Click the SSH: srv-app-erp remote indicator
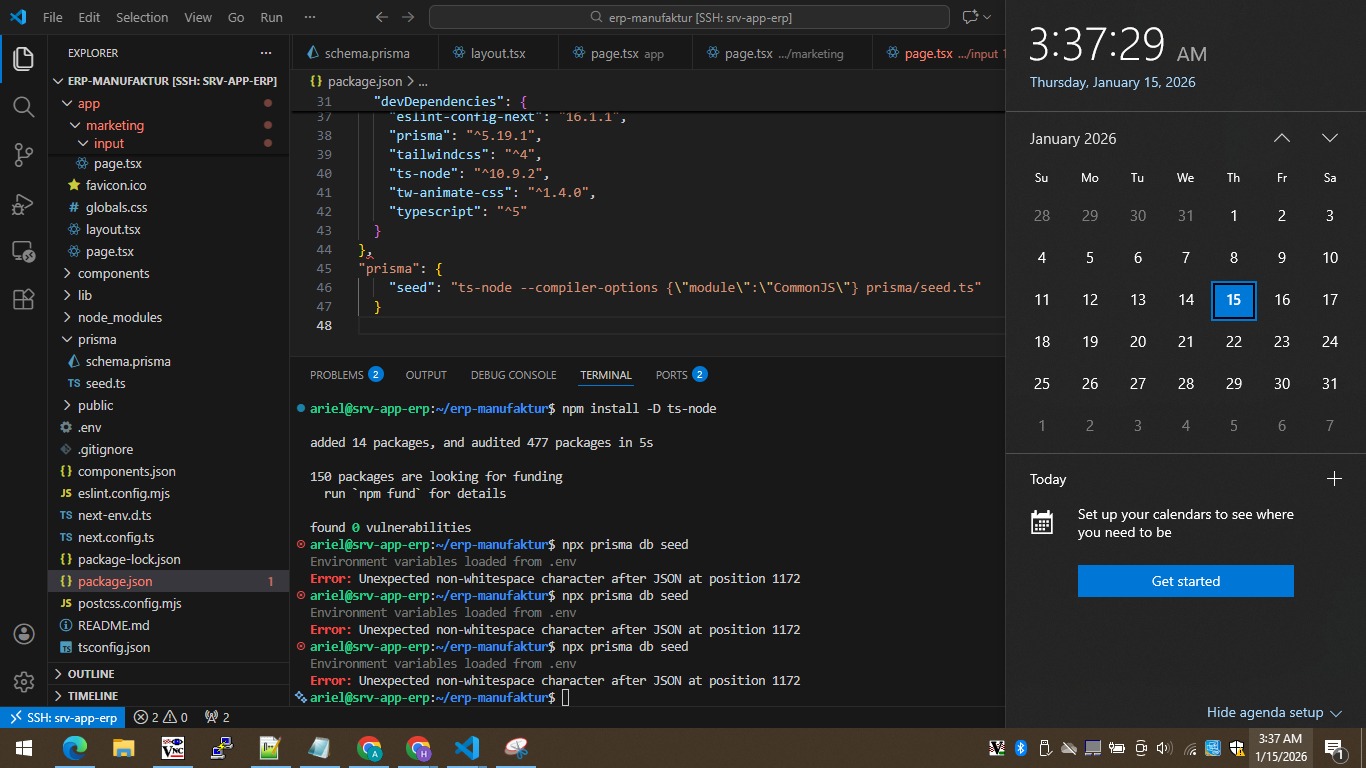Viewport: 1366px width, 768px height. (x=63, y=717)
